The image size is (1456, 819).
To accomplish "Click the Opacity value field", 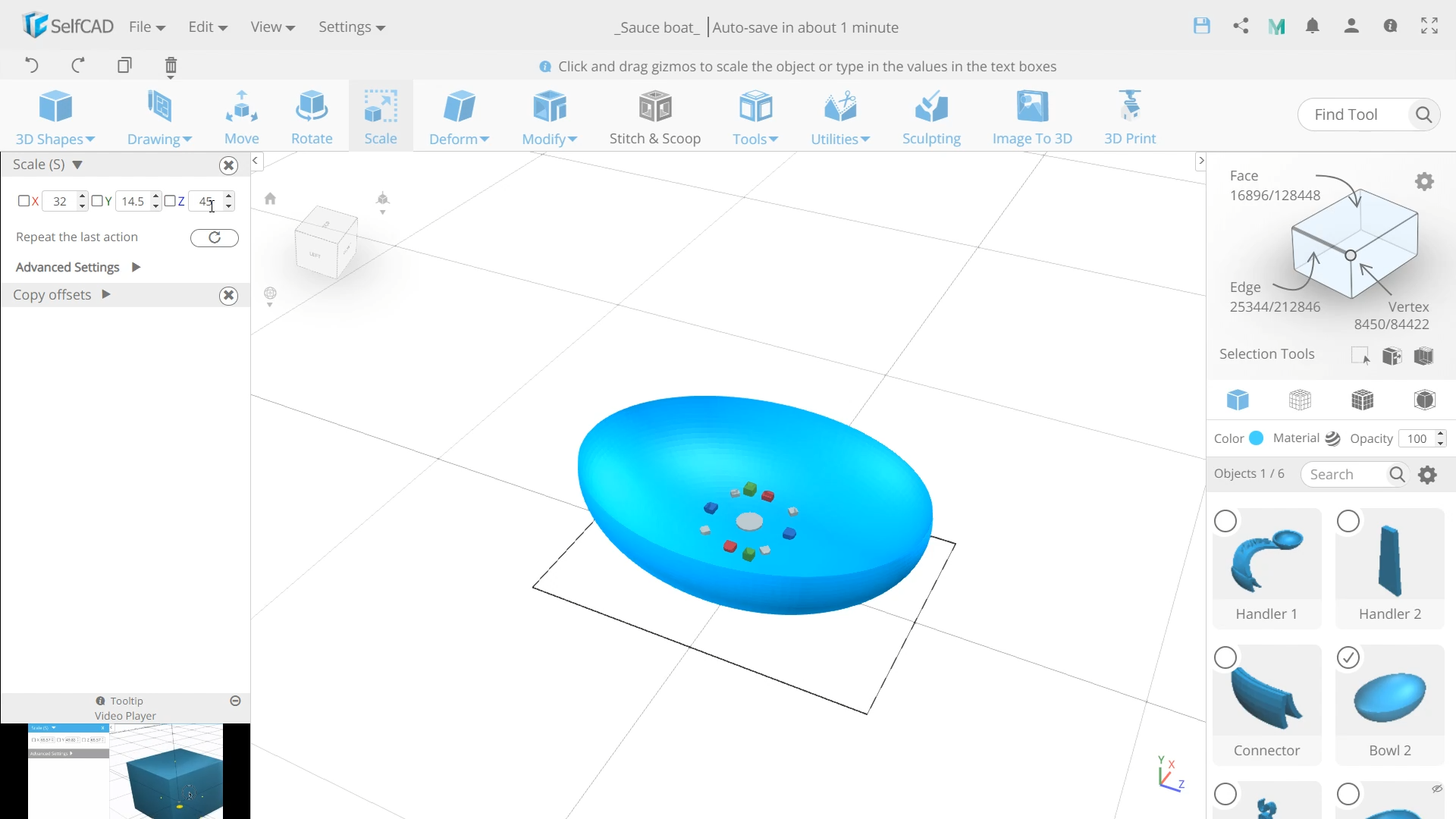I will 1417,438.
